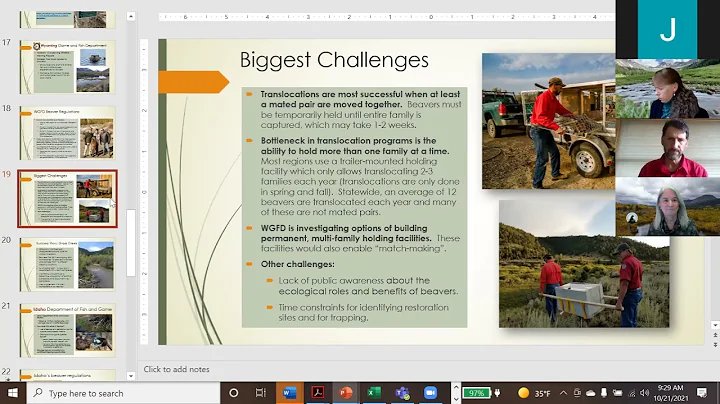The height and width of the screenshot is (404, 720).
Task: Click OneDrive cloud tray icon
Action: 591,393
